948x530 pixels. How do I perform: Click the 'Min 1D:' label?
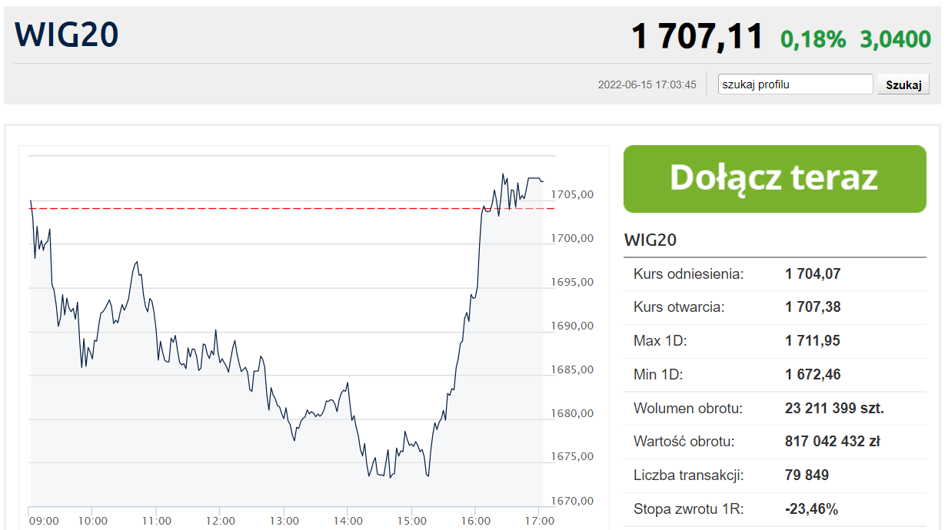(658, 375)
